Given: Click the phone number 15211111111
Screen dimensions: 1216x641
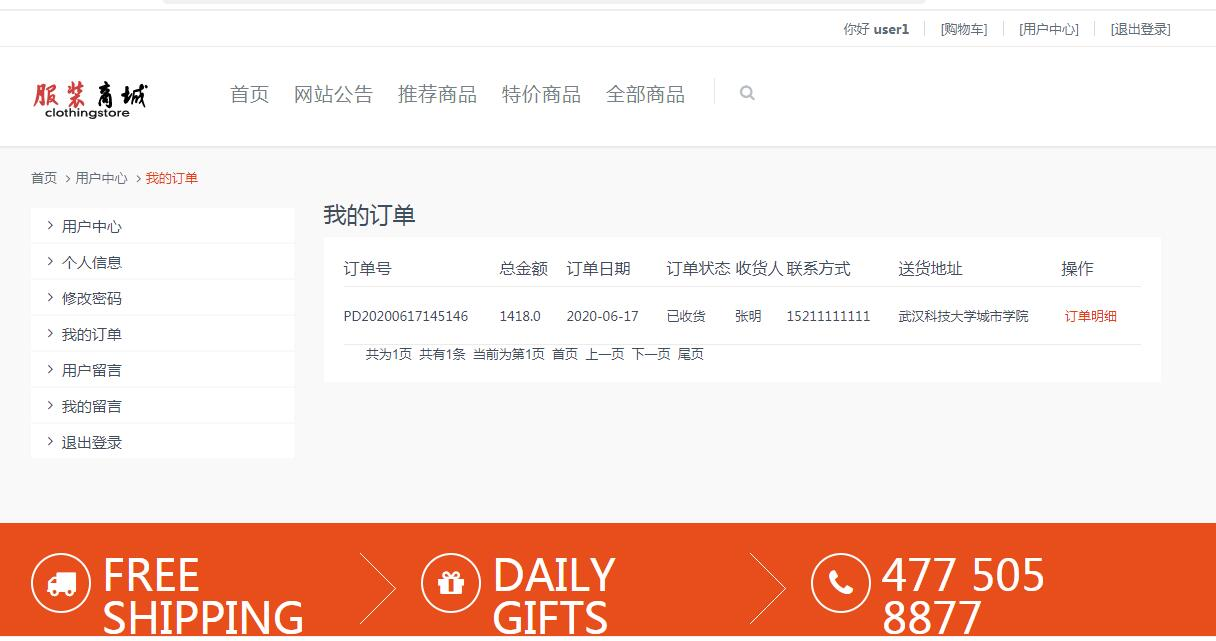Looking at the screenshot, I should point(828,316).
